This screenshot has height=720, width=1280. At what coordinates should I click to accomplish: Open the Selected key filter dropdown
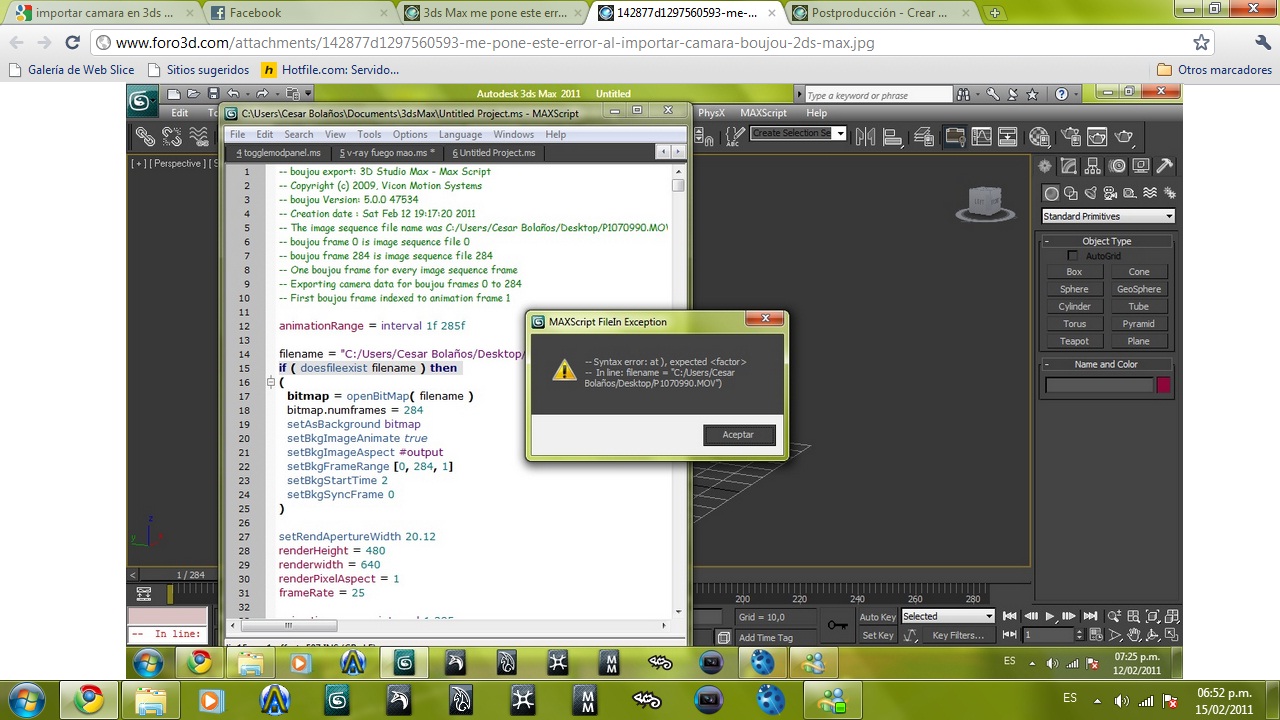point(947,616)
